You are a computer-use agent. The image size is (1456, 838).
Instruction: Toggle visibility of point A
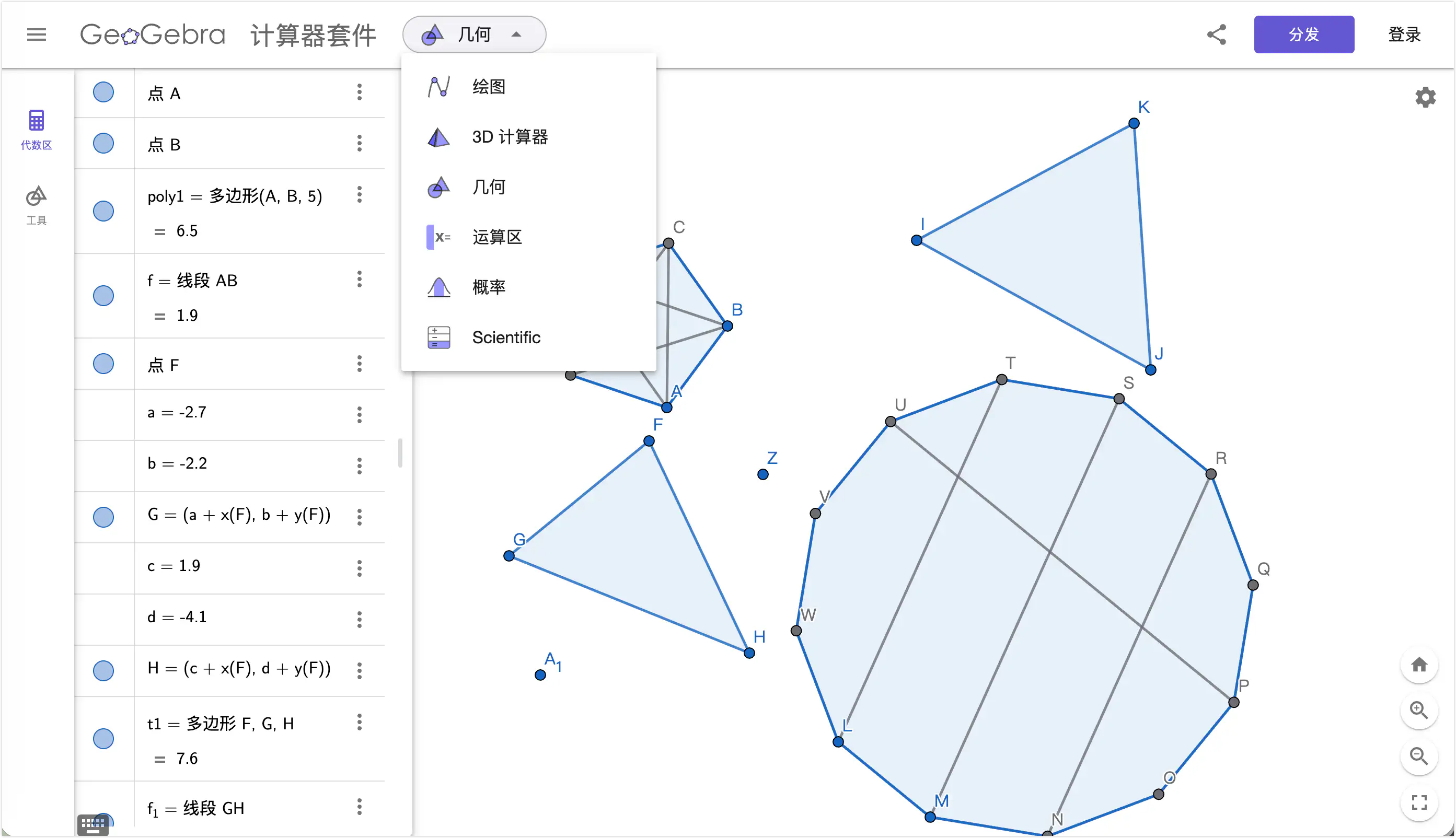(103, 92)
